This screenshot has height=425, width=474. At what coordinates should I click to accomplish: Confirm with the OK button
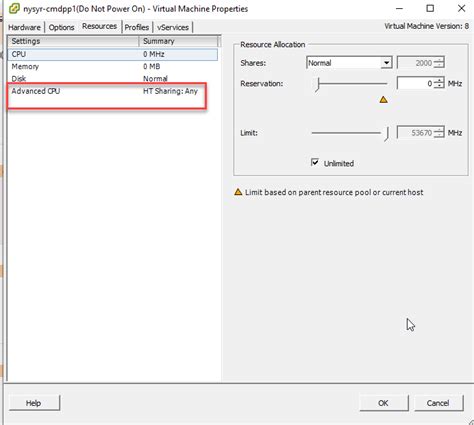coord(383,403)
